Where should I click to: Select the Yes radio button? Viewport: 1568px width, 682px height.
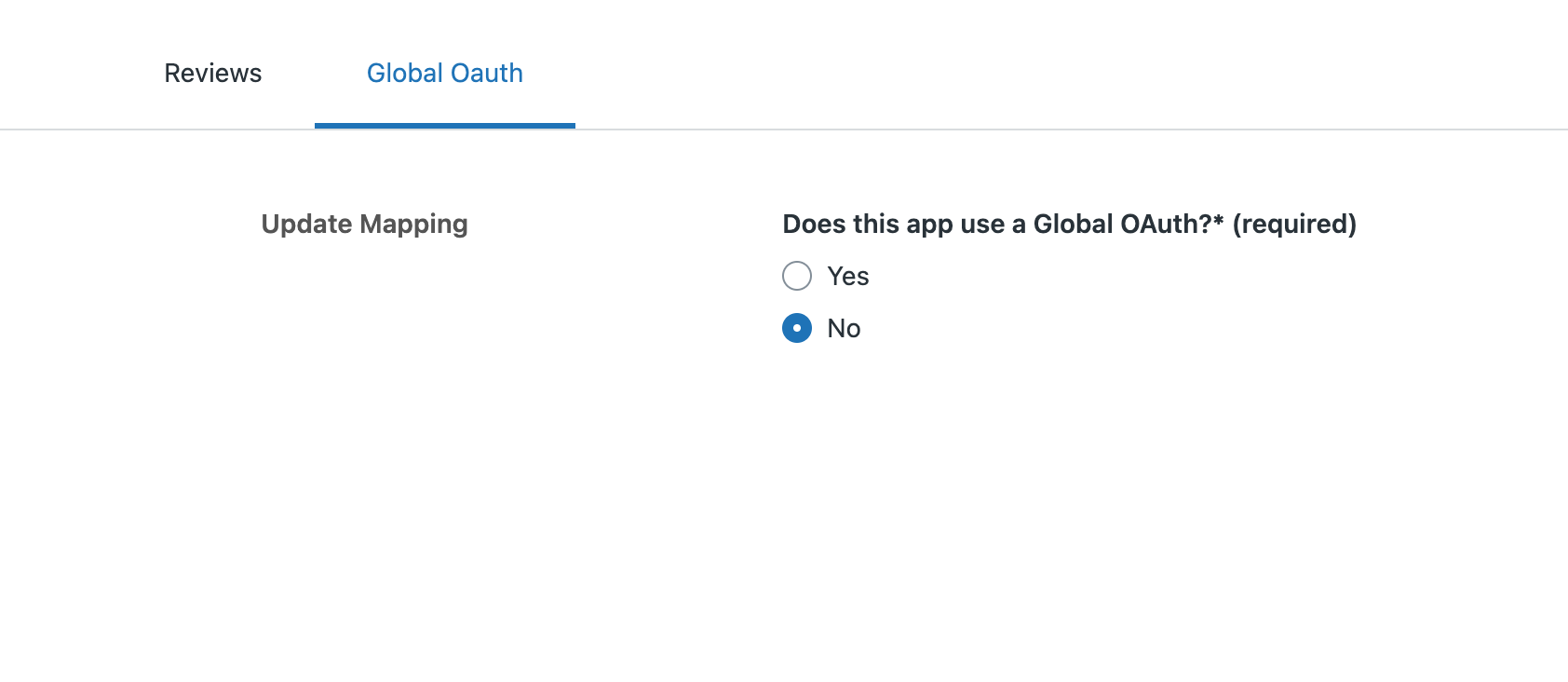[x=797, y=276]
